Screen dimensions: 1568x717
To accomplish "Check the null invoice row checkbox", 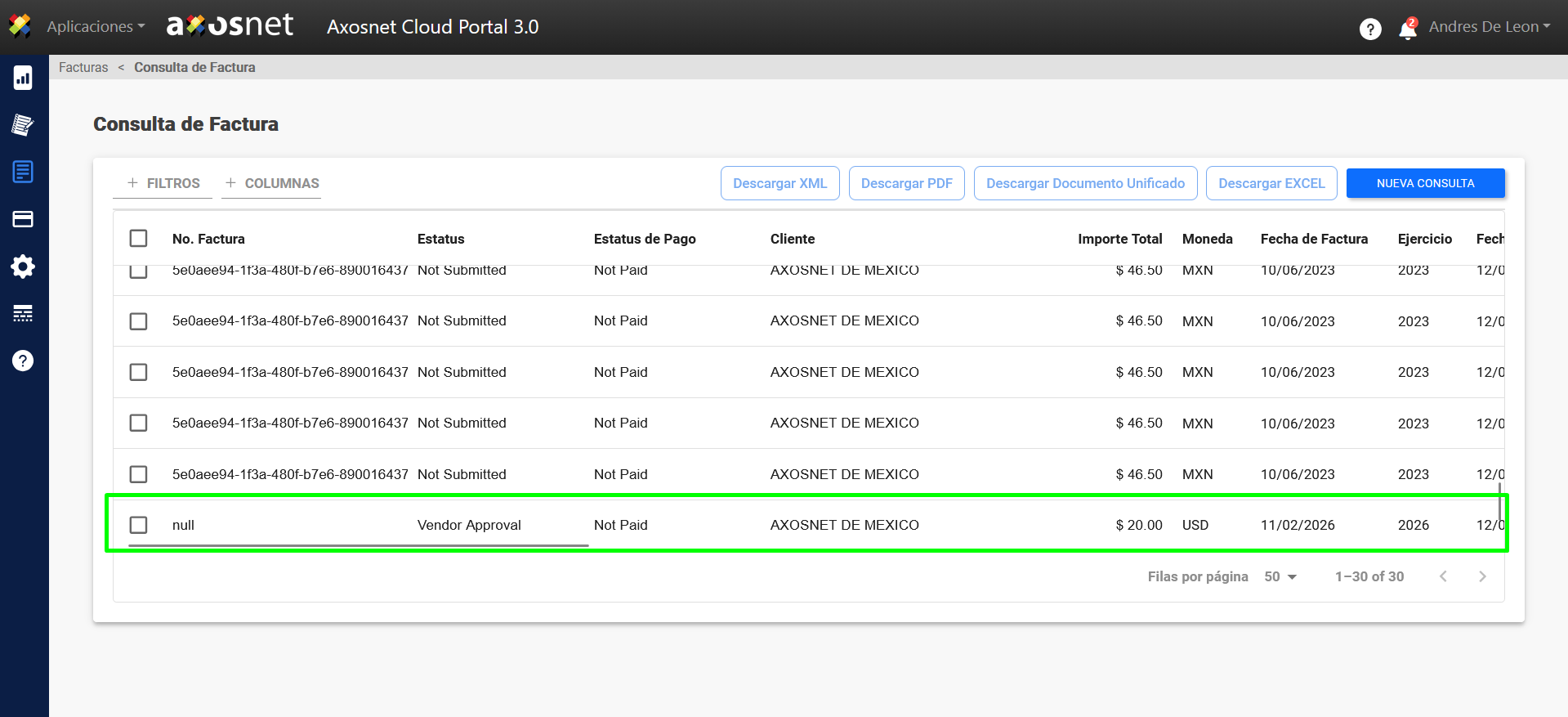I will click(139, 525).
